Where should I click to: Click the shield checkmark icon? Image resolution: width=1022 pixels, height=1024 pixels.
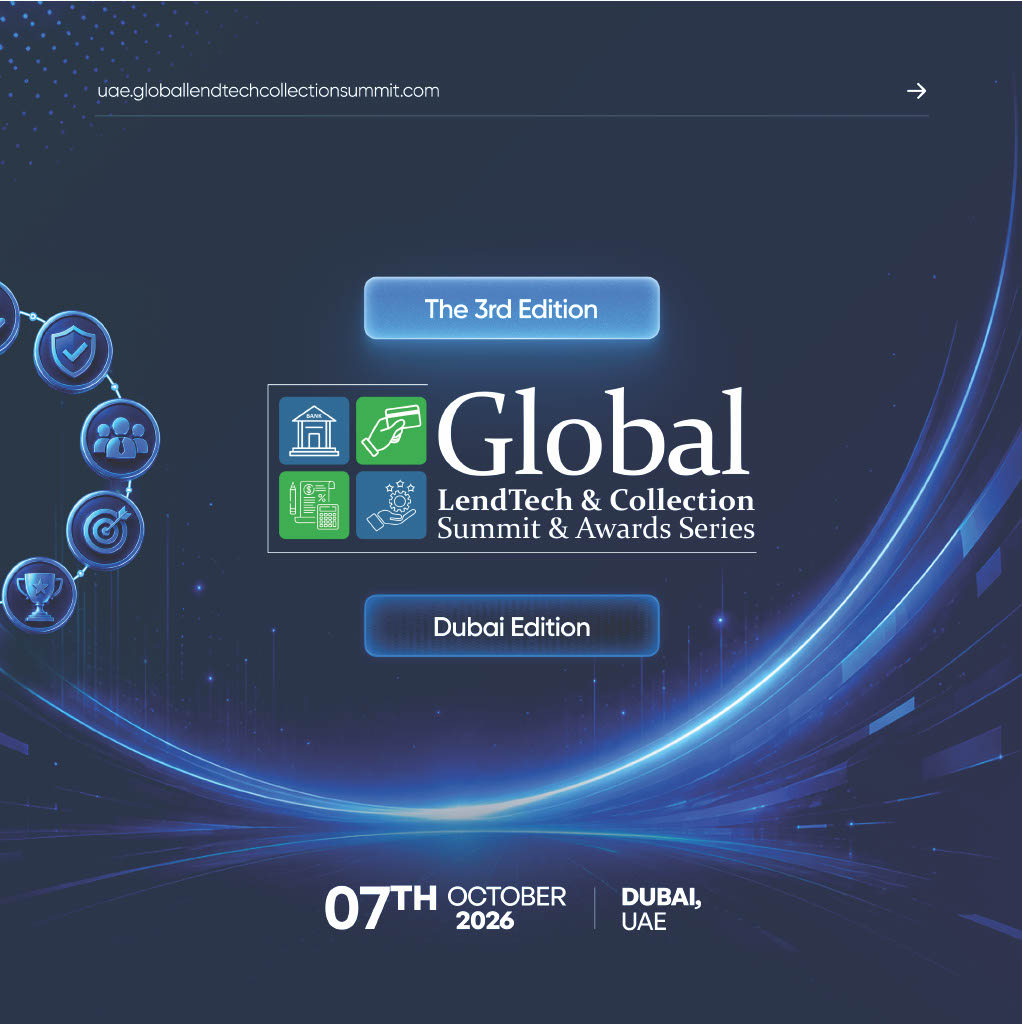73,352
